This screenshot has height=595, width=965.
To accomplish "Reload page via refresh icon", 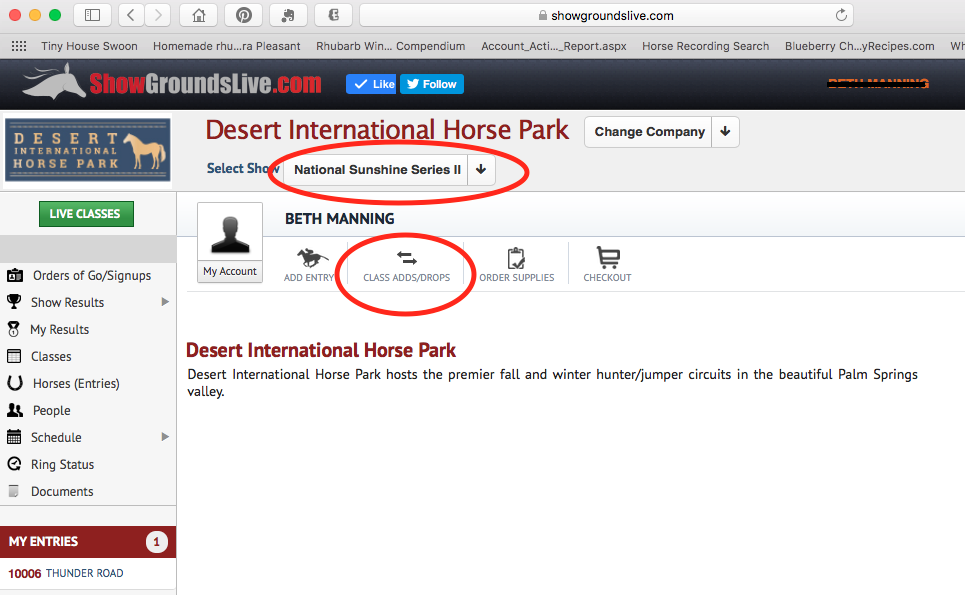I will coord(841,15).
